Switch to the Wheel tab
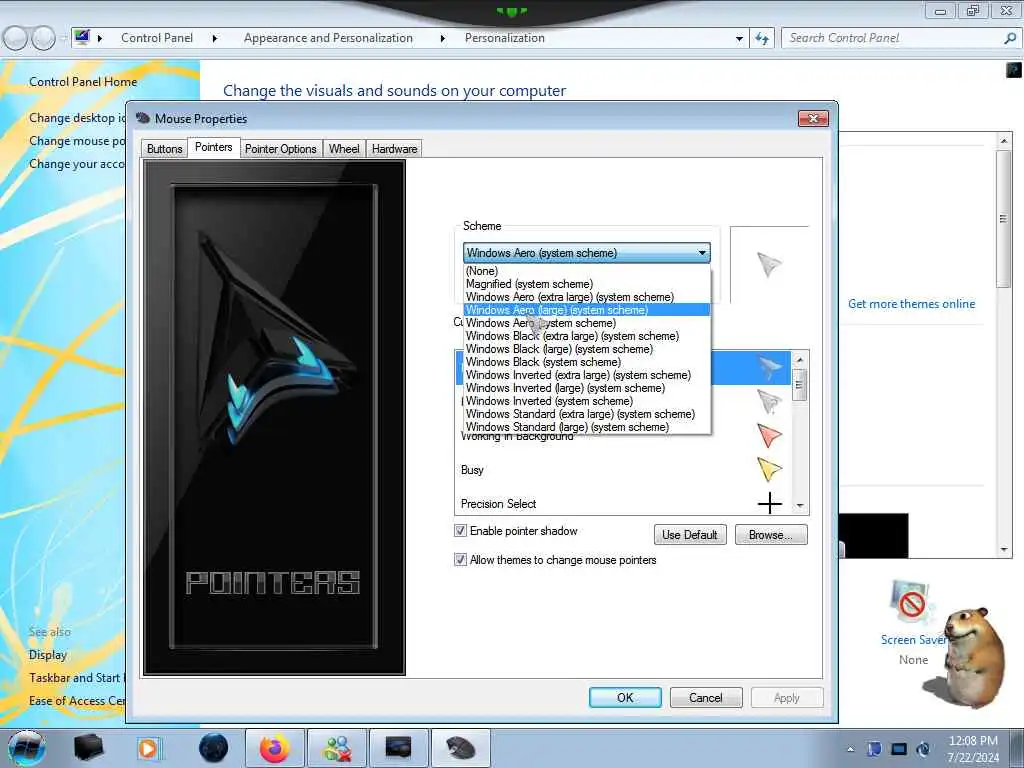Image resolution: width=1024 pixels, height=768 pixels. pos(344,149)
